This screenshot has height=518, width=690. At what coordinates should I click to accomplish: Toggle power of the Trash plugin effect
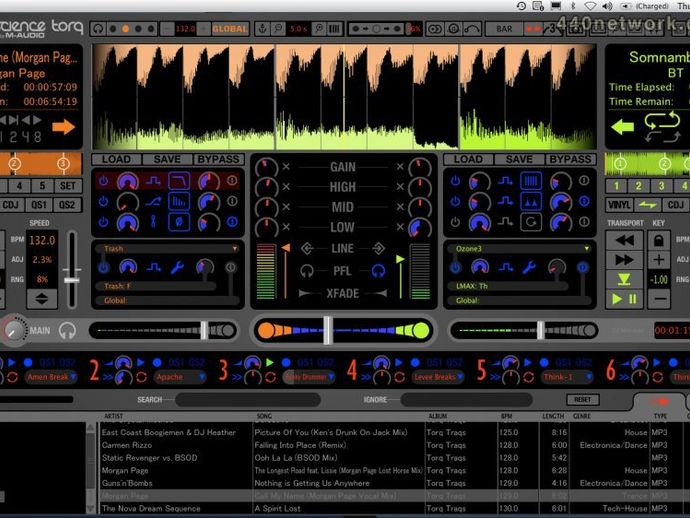pyautogui.click(x=103, y=267)
